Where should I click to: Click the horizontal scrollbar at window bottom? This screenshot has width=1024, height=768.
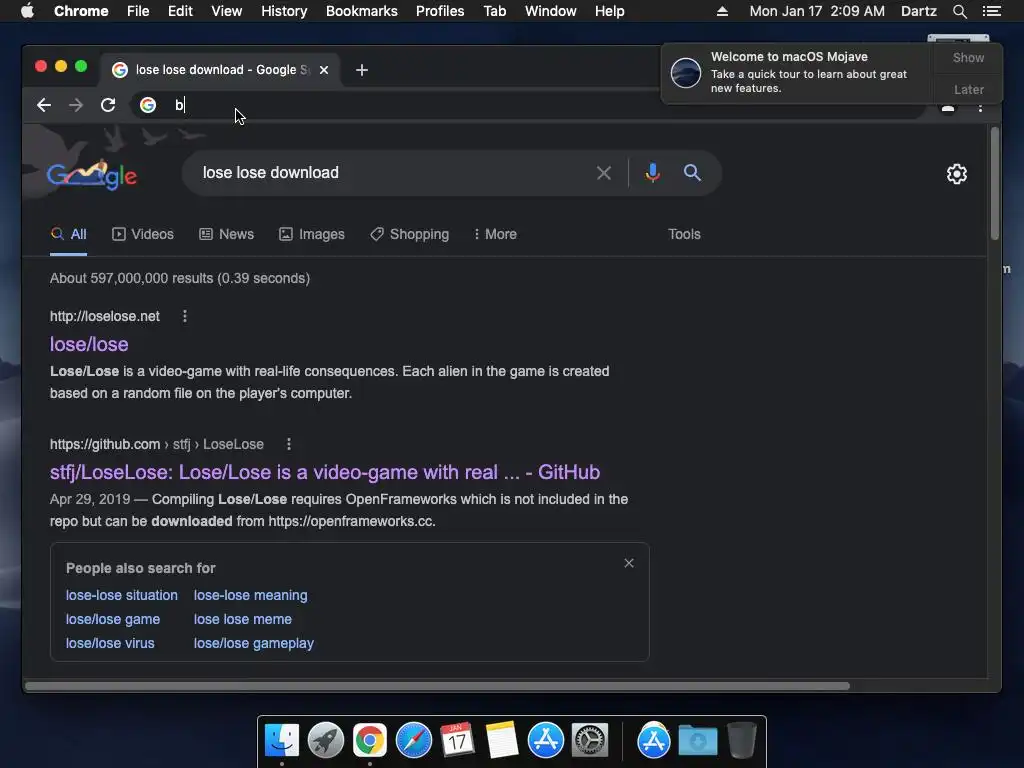click(438, 686)
